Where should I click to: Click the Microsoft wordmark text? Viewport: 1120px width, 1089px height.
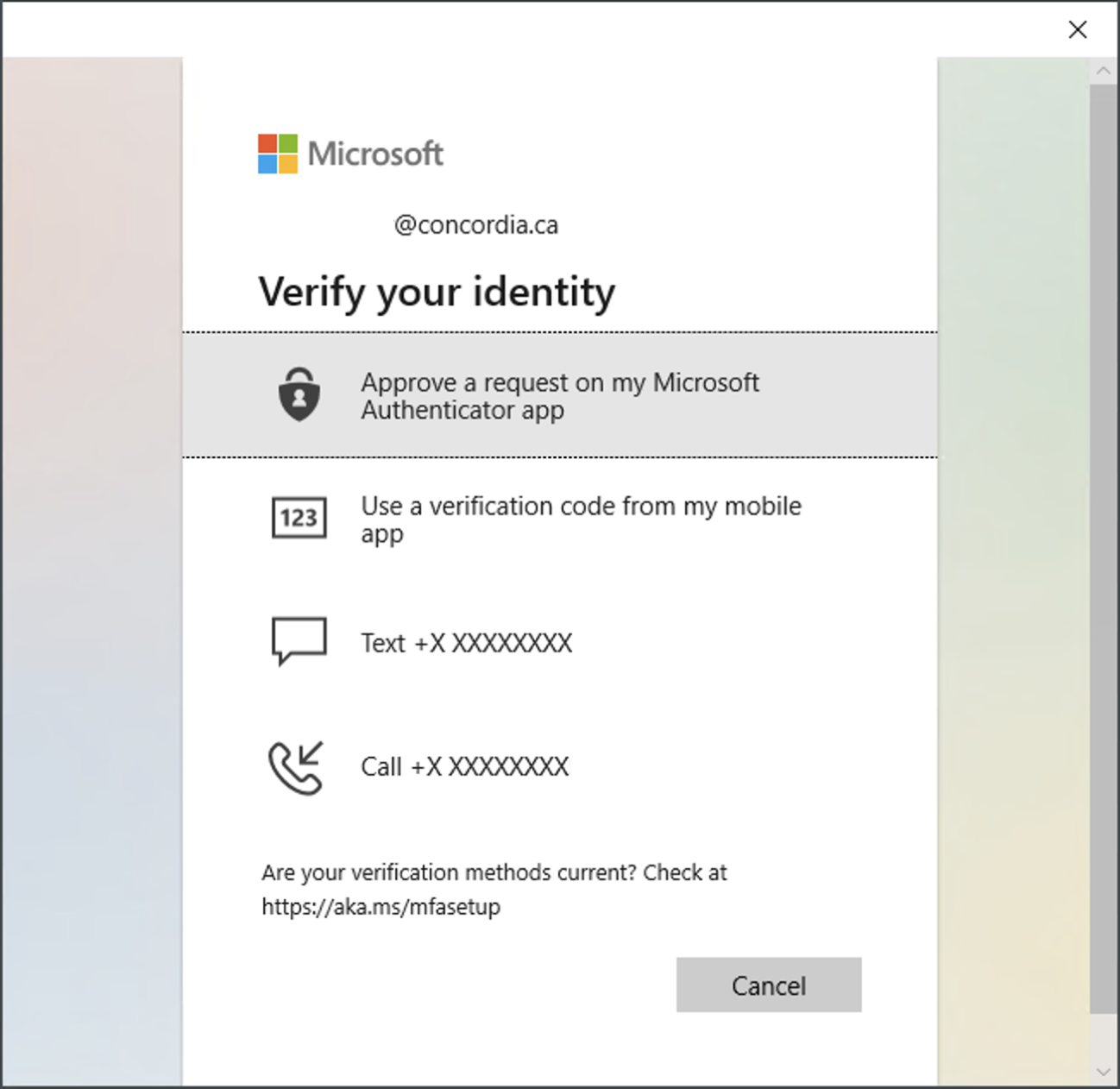point(375,154)
